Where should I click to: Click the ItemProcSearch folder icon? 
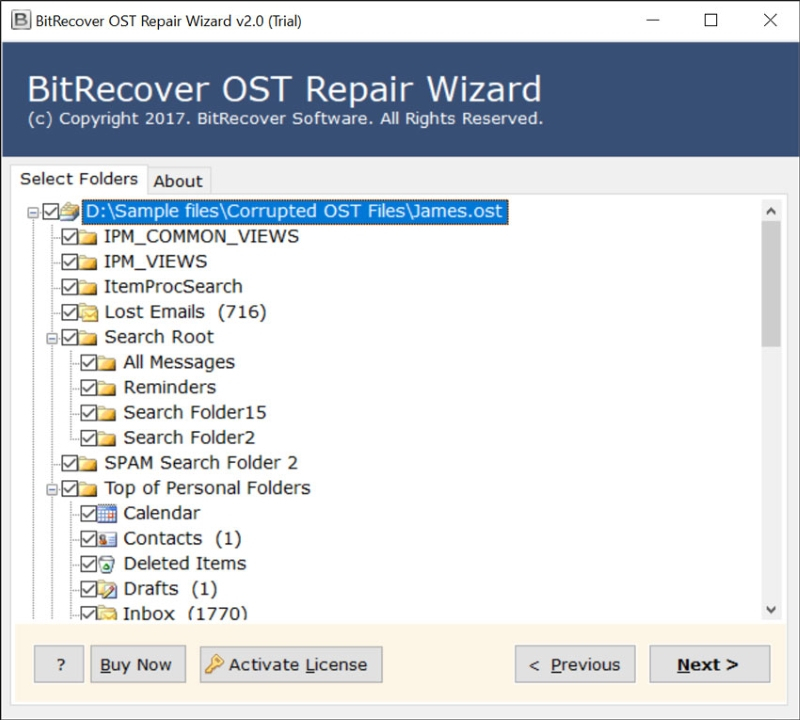(88, 287)
